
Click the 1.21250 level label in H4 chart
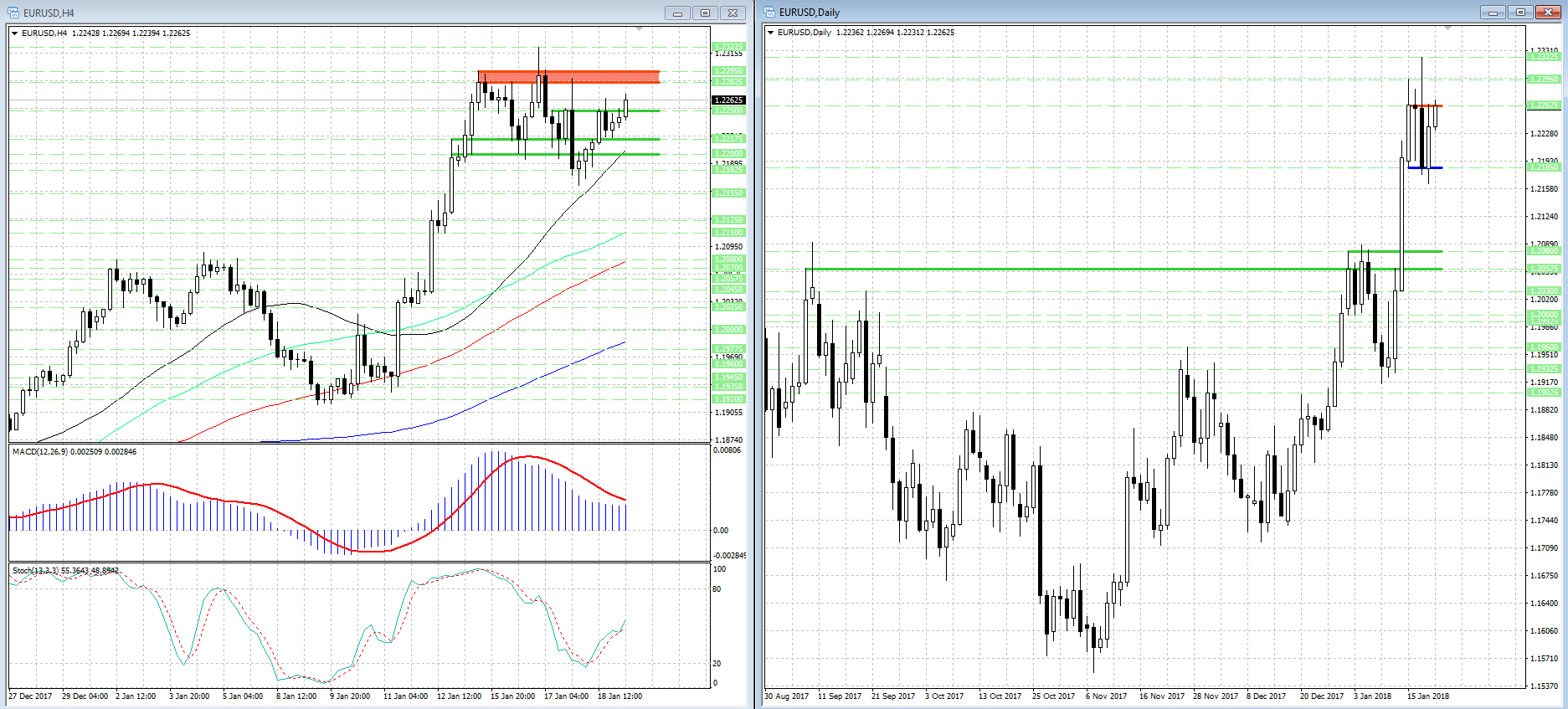[728, 220]
